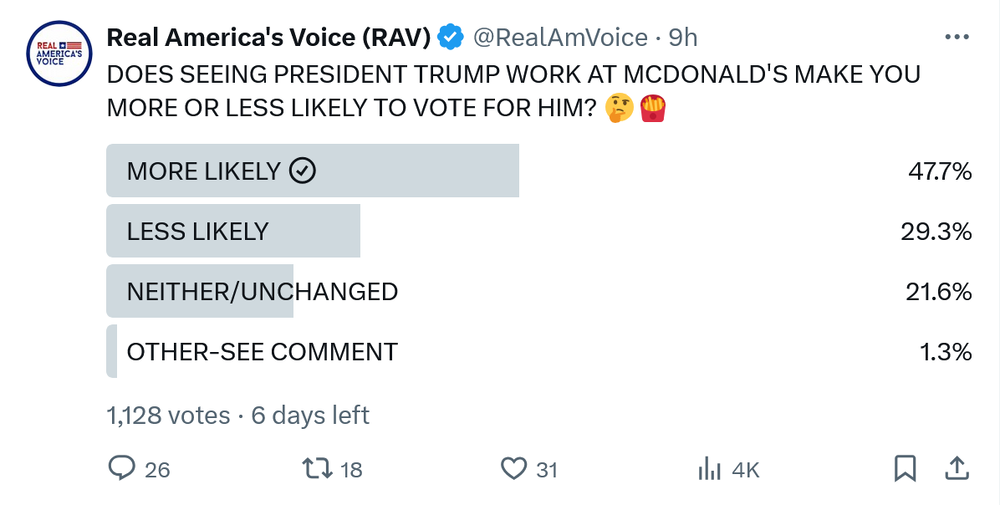Viewport: 1000px width, 505px height.
Task: Click the repost arrows icon
Action: pos(316,468)
